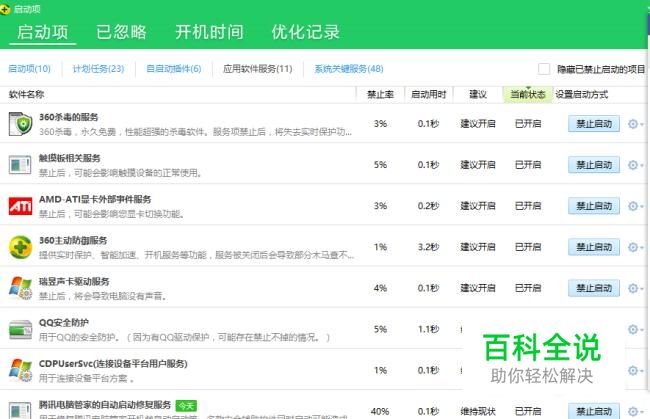Click the QQ安全防护 icon
The width and height of the screenshot is (650, 419).
click(x=20, y=329)
